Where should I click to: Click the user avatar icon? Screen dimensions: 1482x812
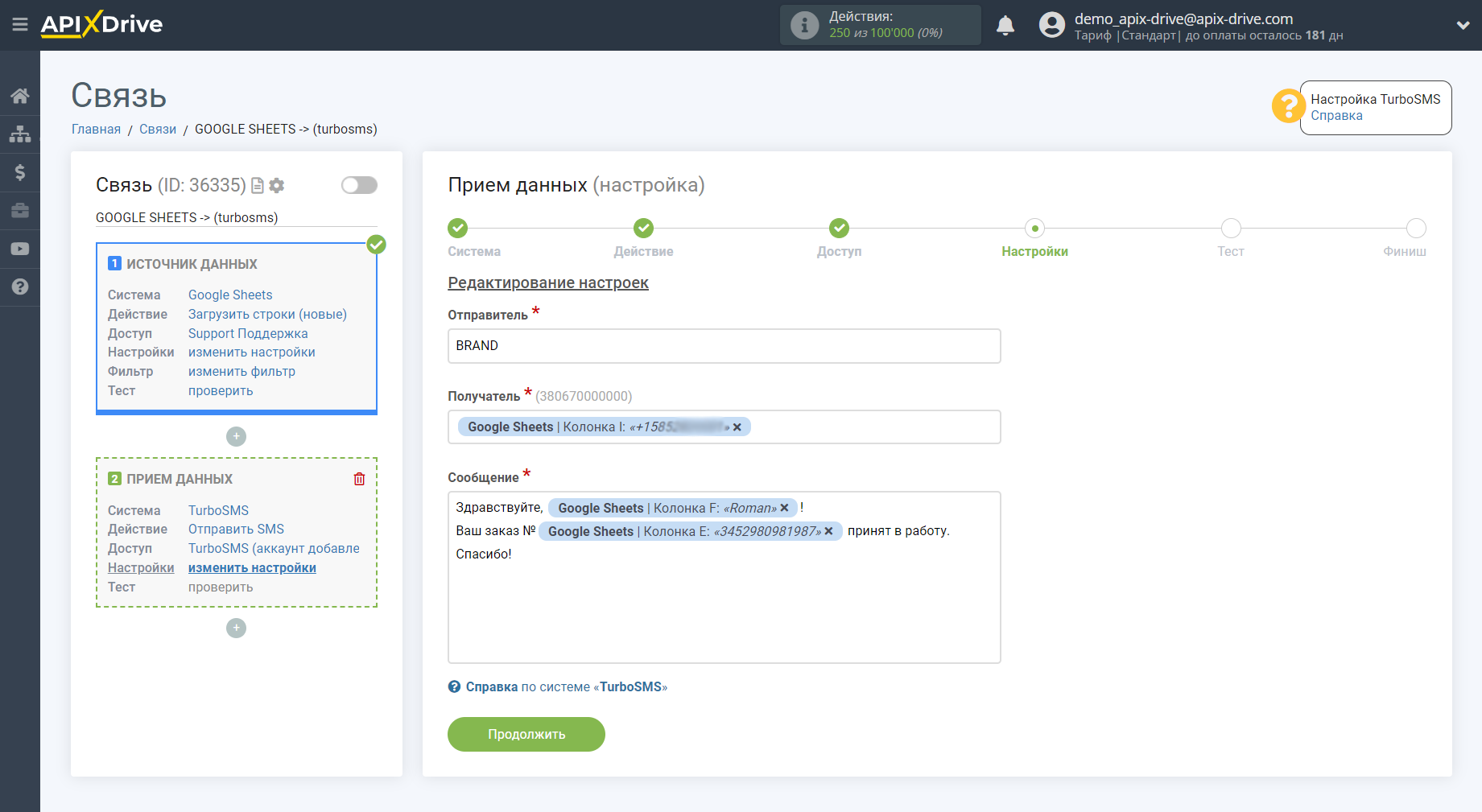(x=1051, y=25)
